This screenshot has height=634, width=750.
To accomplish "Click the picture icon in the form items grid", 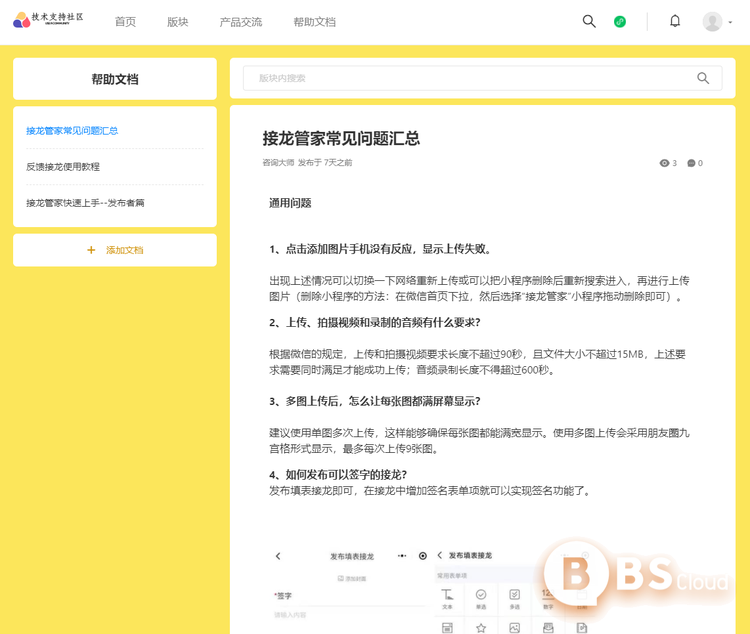I will (x=515, y=628).
